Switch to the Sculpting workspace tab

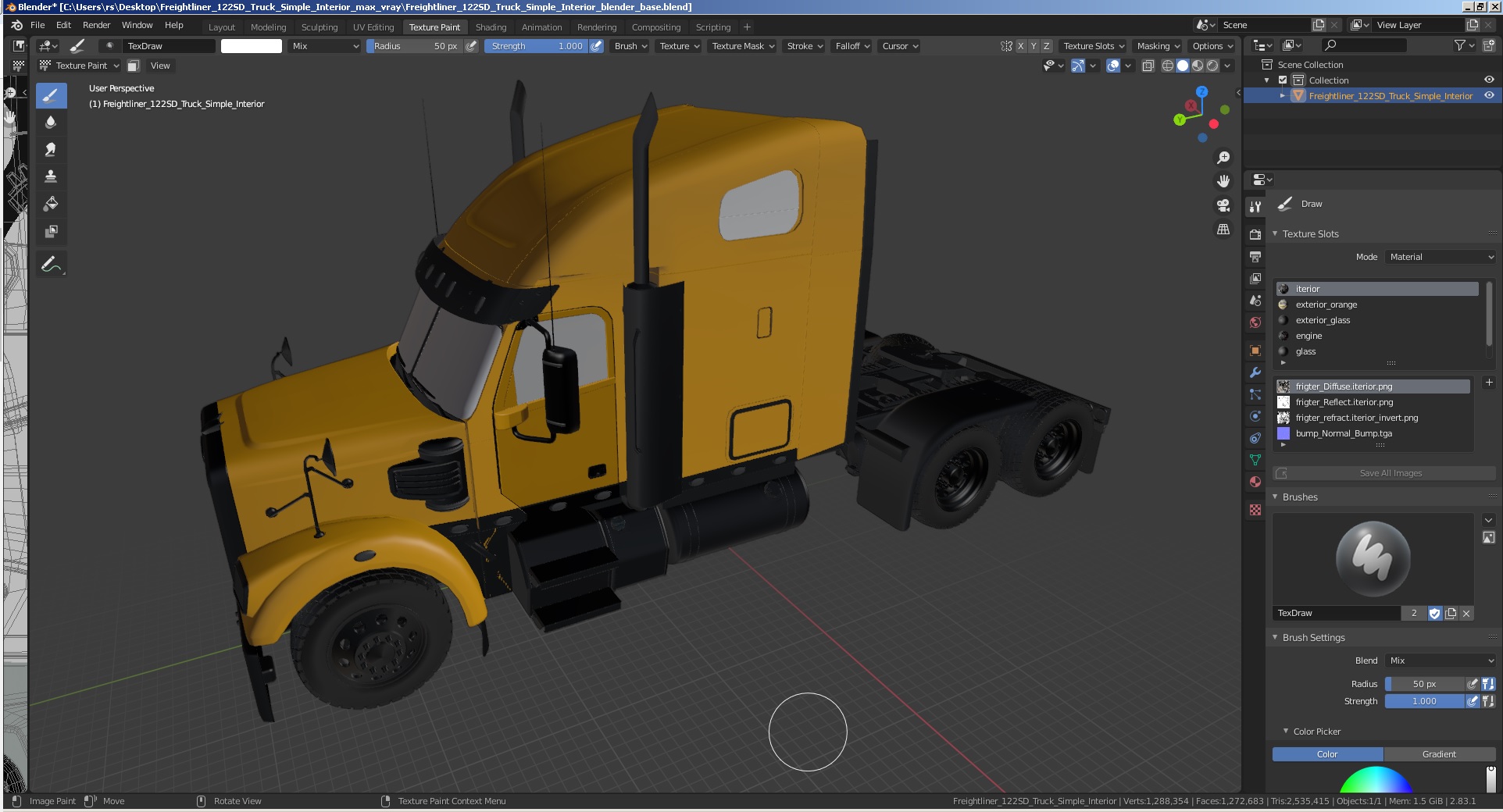[x=320, y=27]
